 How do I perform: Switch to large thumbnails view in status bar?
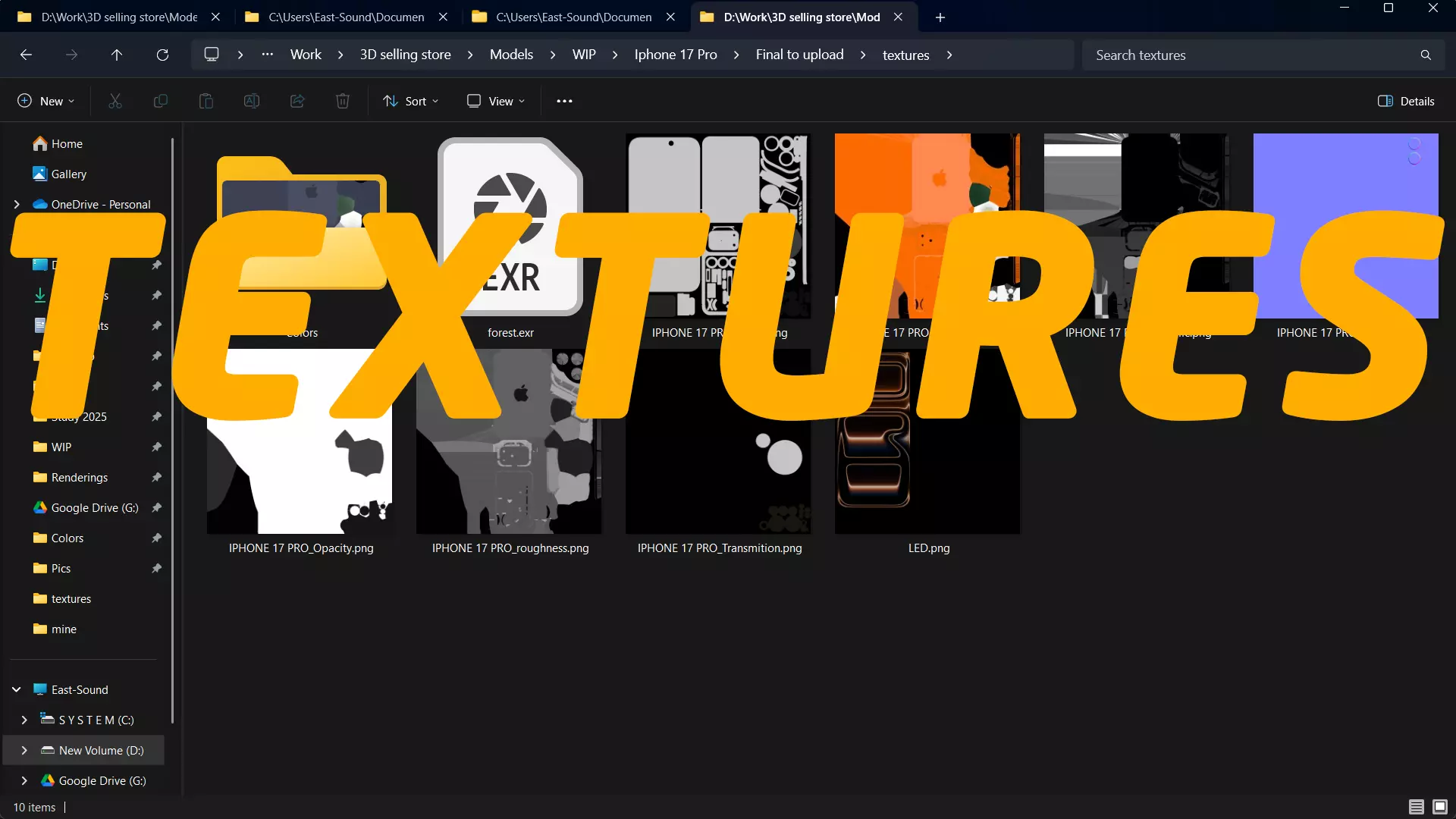pos(1439,807)
